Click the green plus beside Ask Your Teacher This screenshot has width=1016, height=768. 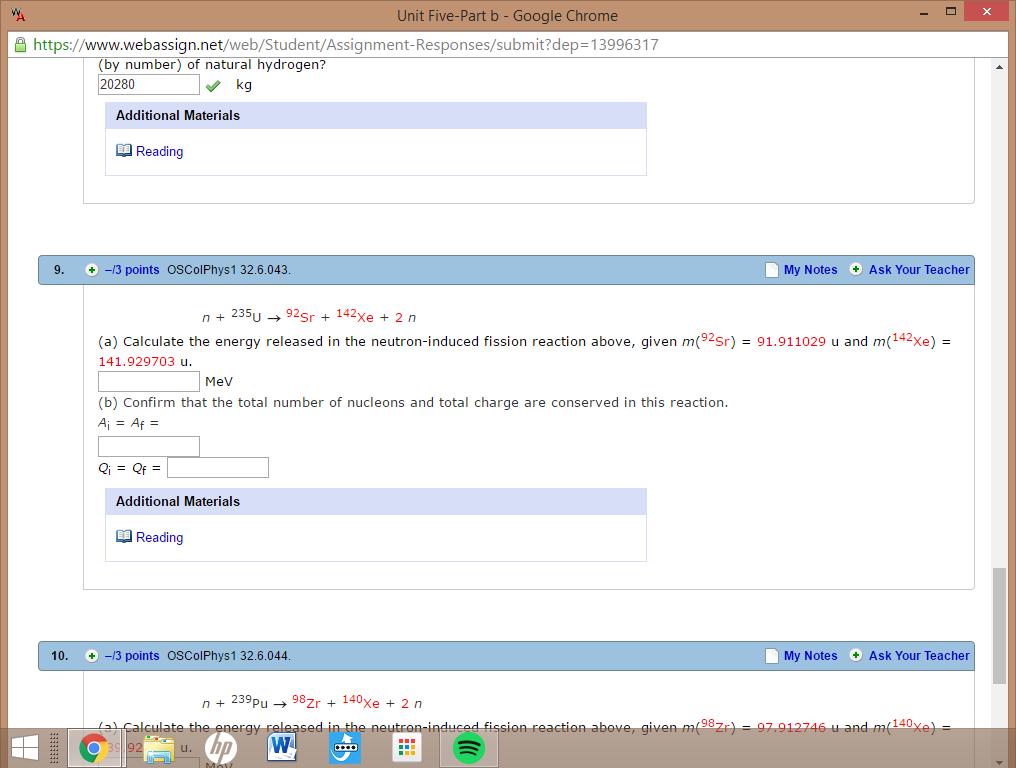(x=855, y=269)
